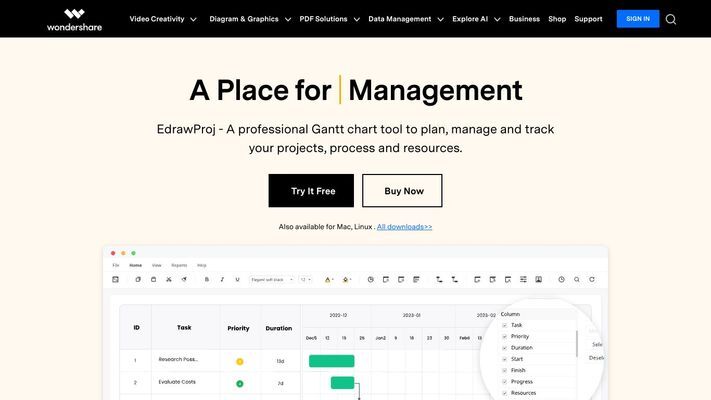711x400 pixels.
Task: Follow the All downloads>> link
Action: pyautogui.click(x=404, y=227)
